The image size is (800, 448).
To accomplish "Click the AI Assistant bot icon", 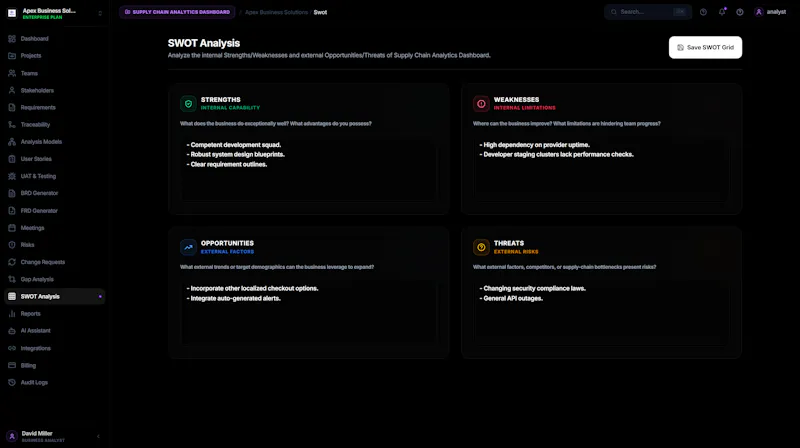I will tap(12, 331).
